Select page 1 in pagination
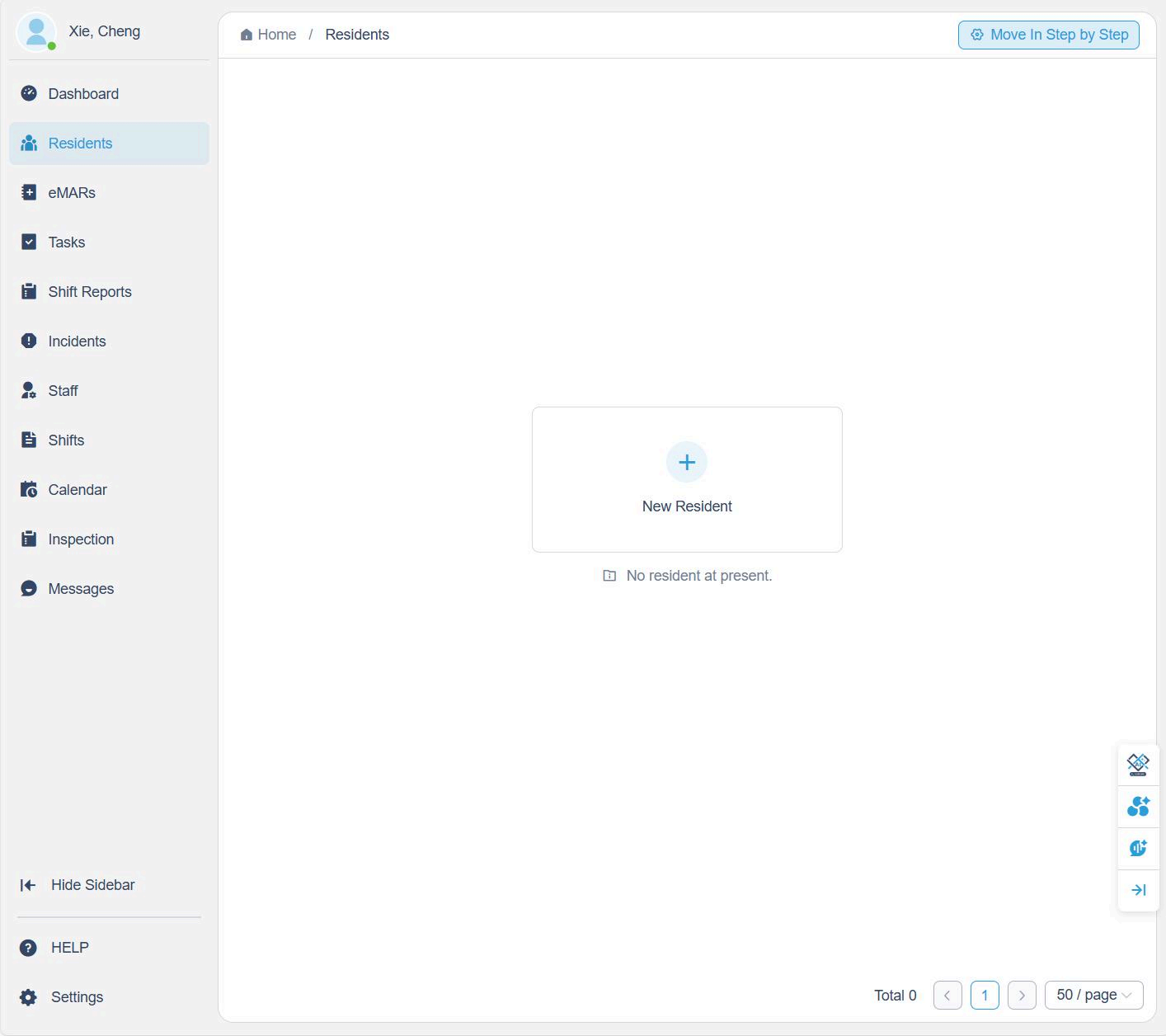 point(985,996)
